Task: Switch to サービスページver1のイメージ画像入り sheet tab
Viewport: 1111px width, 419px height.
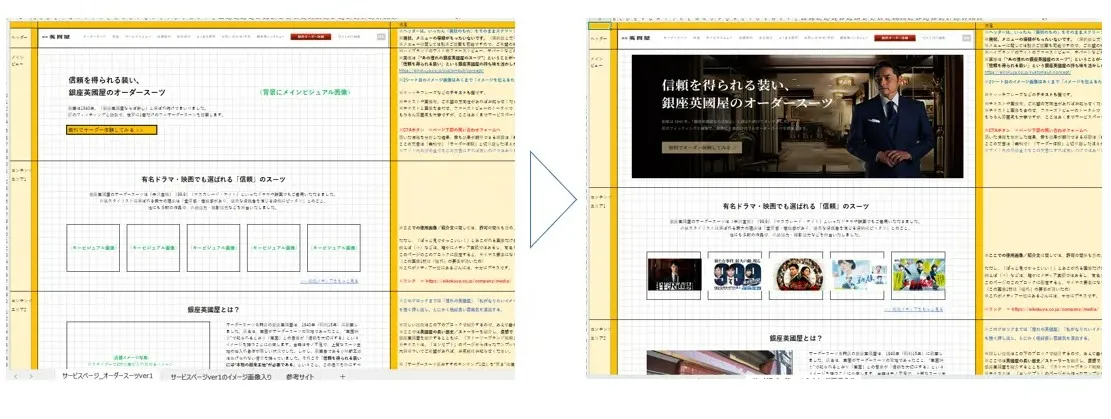Action: pos(220,376)
